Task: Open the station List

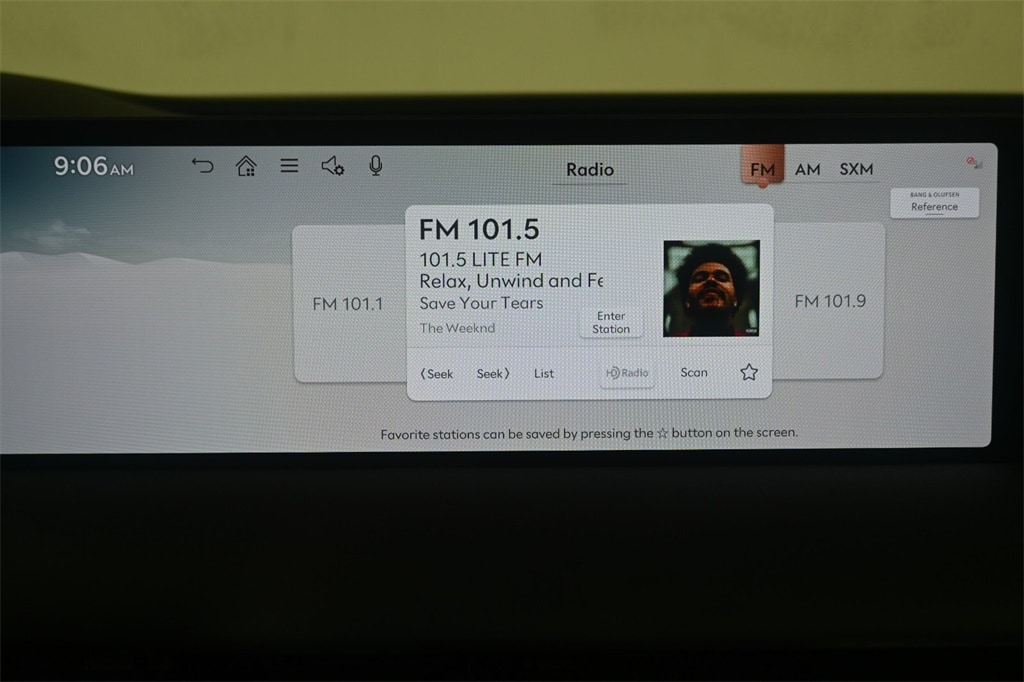Action: [543, 374]
